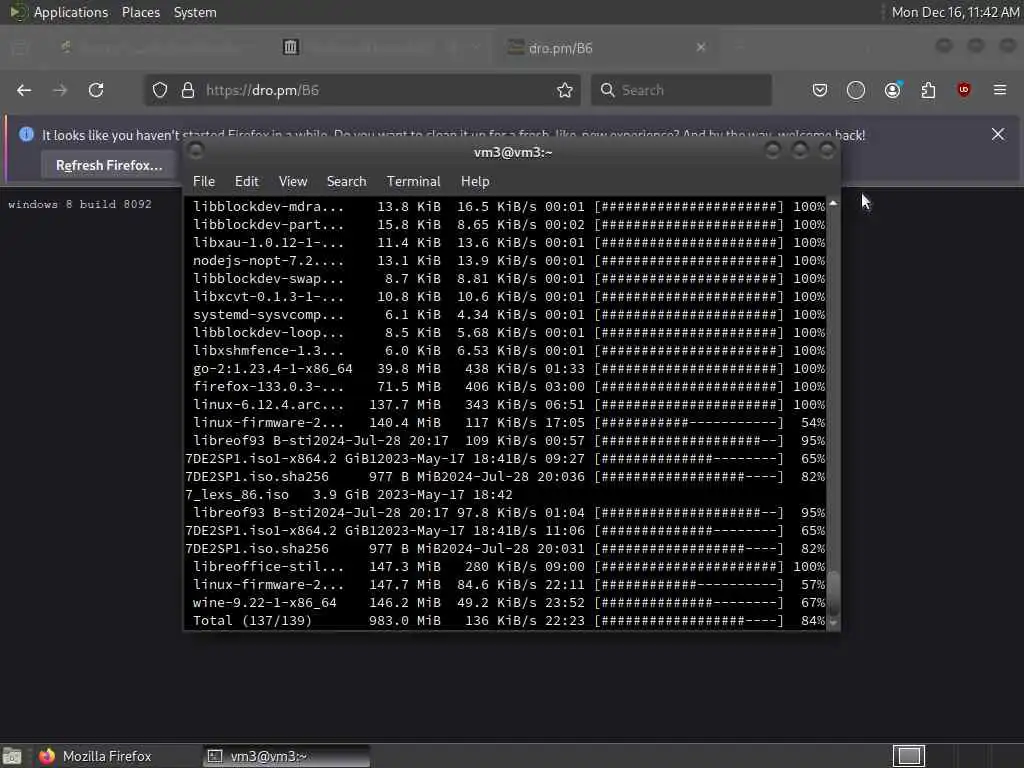The height and width of the screenshot is (768, 1024).
Task: Click terminal scrollbar up arrow
Action: pyautogui.click(x=833, y=204)
